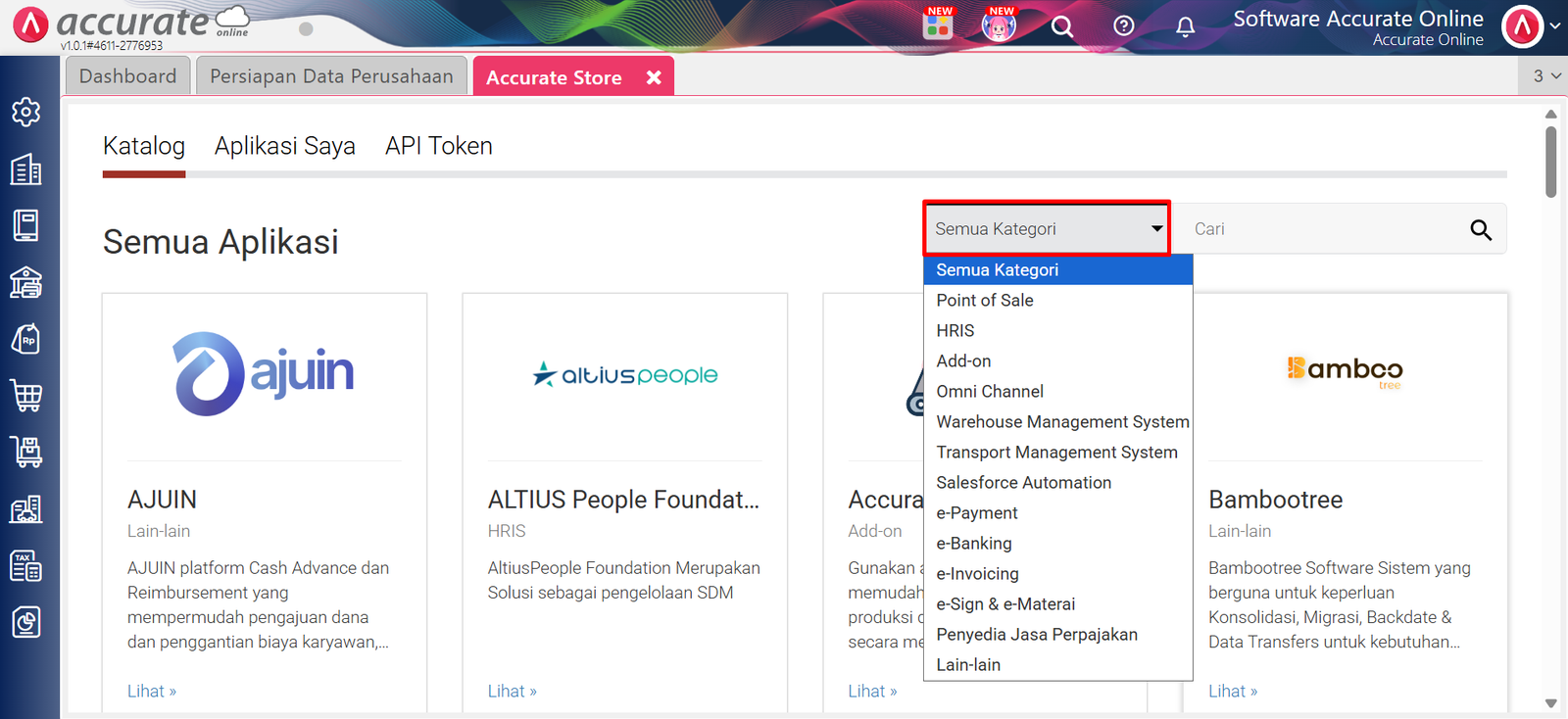This screenshot has width=1568, height=719.
Task: Switch to the Dashboard tab
Action: click(127, 75)
